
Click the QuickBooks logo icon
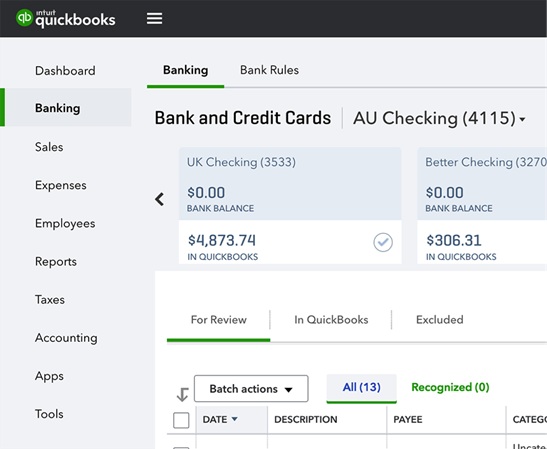click(x=24, y=17)
